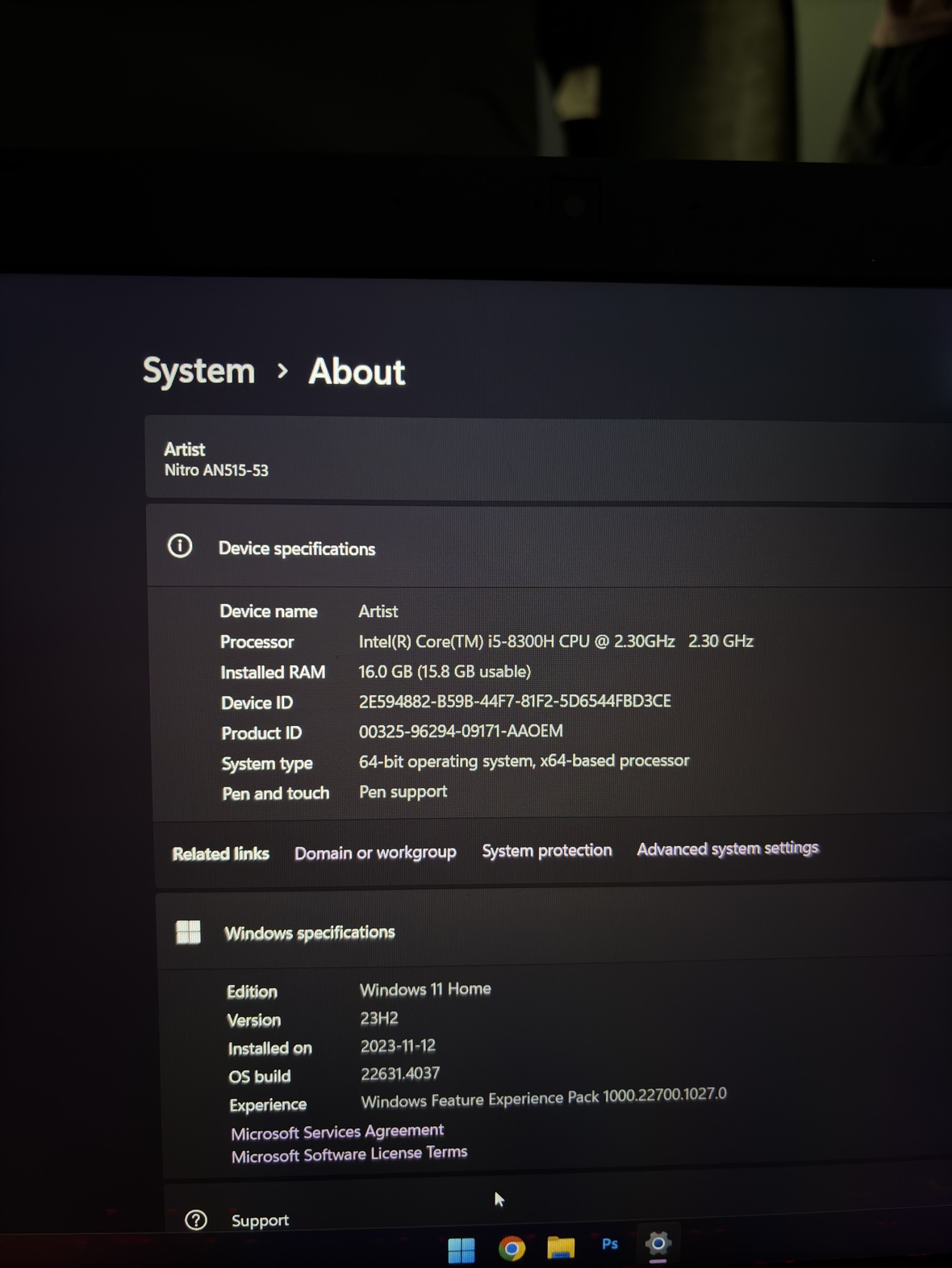
Task: Click the Edition label
Action: tap(252, 991)
